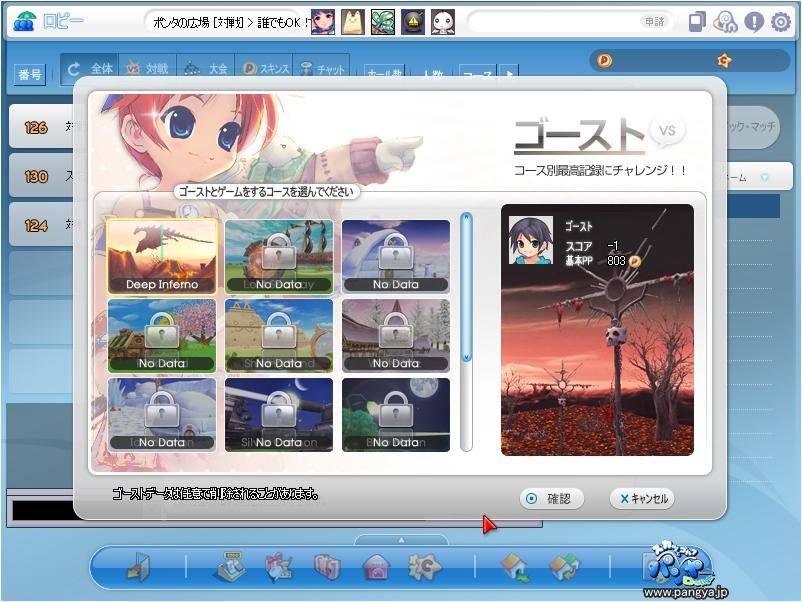
Task: Click the lobby people icon beside ロビー
Action: tap(24, 21)
